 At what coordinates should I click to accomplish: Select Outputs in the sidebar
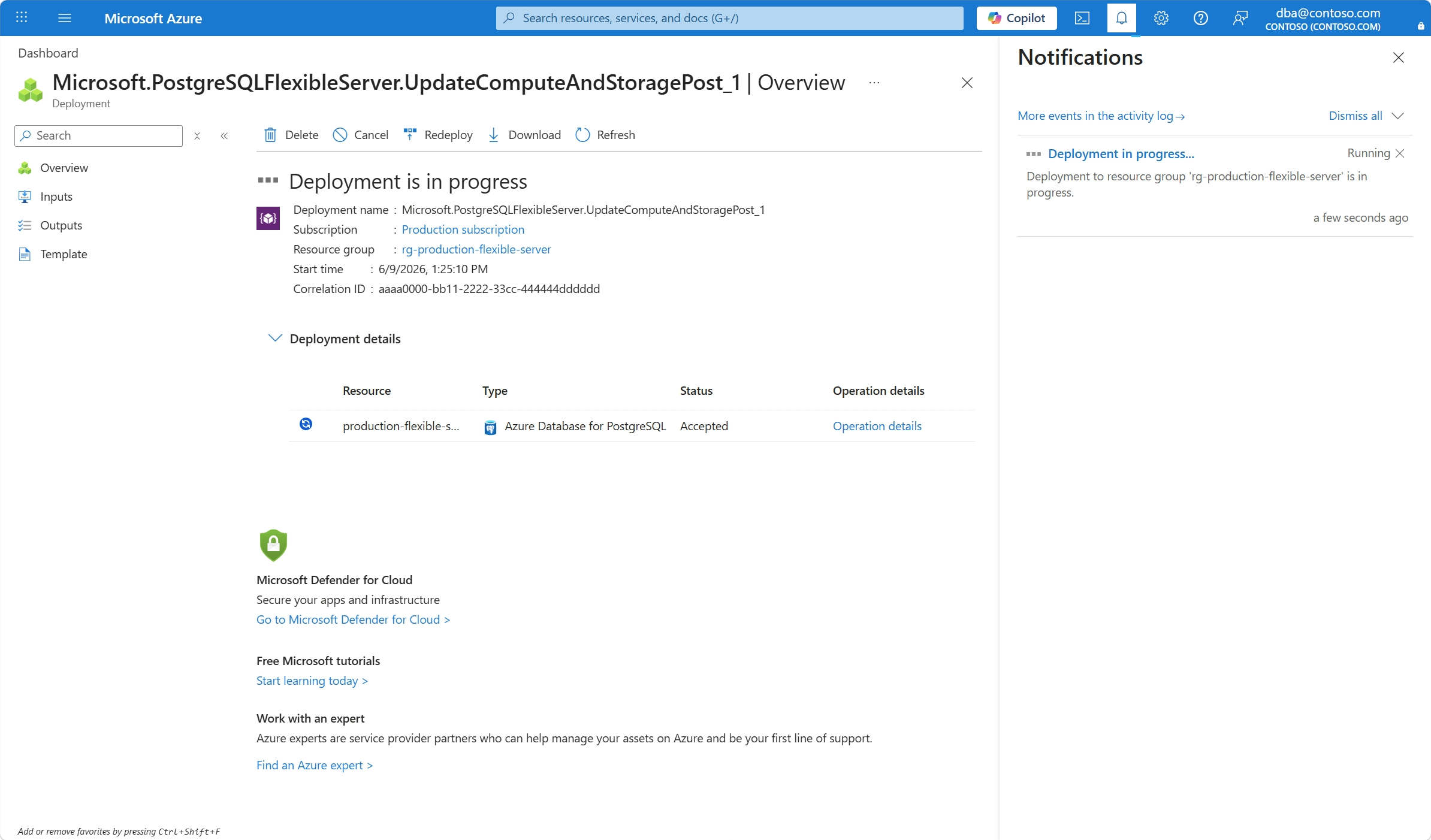pyautogui.click(x=61, y=225)
